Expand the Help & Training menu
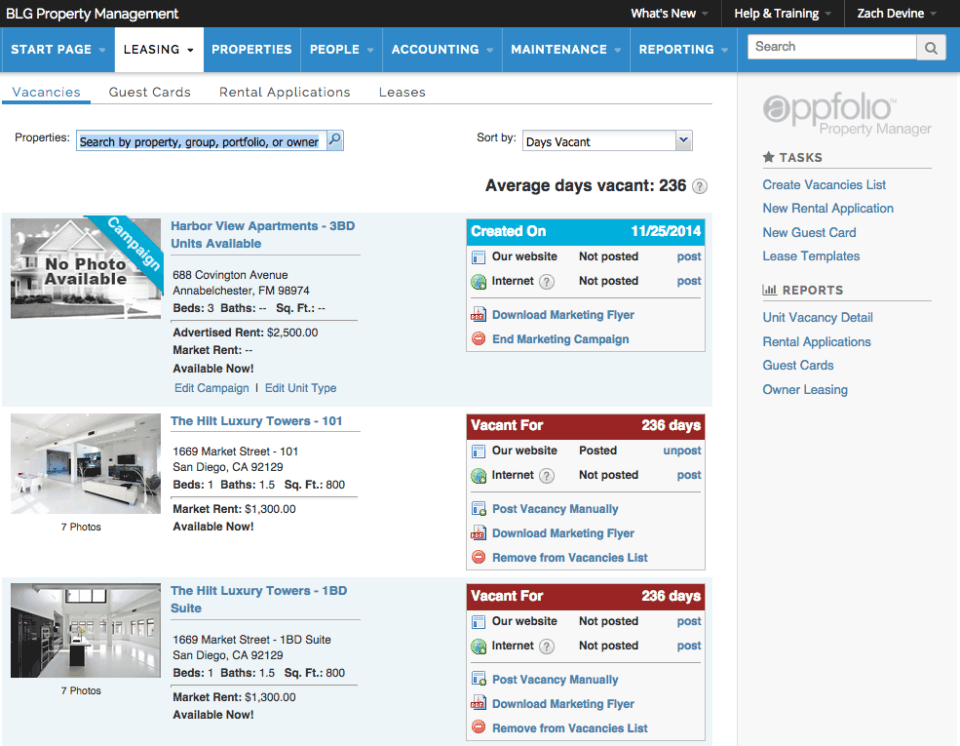This screenshot has width=960, height=746. coord(783,14)
